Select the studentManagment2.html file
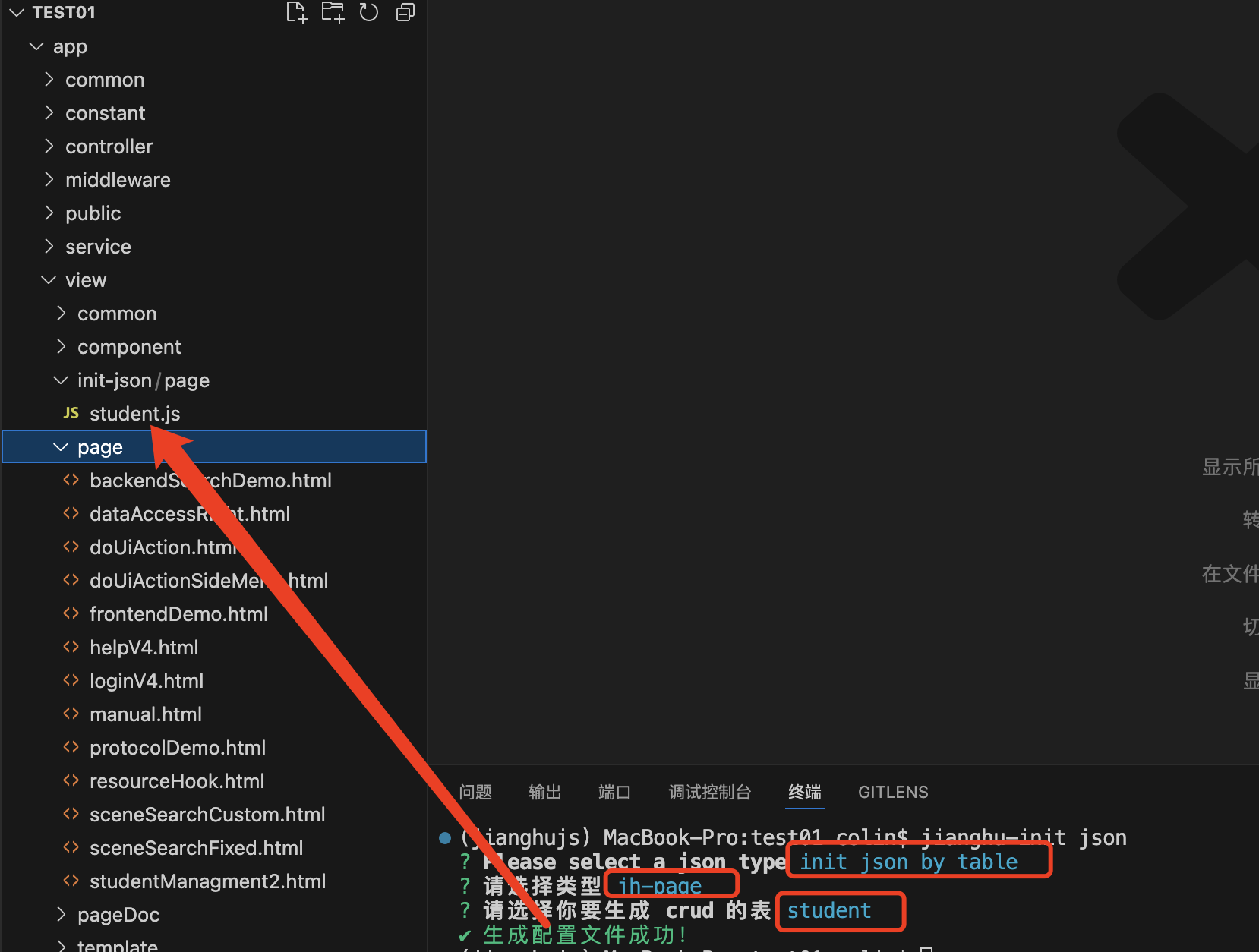 coord(208,881)
